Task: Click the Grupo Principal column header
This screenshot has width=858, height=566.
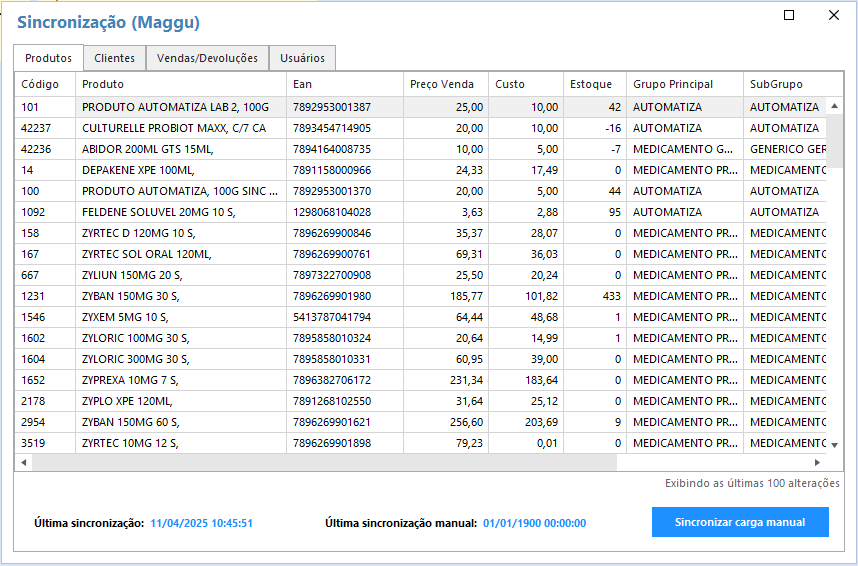Action: click(673, 84)
